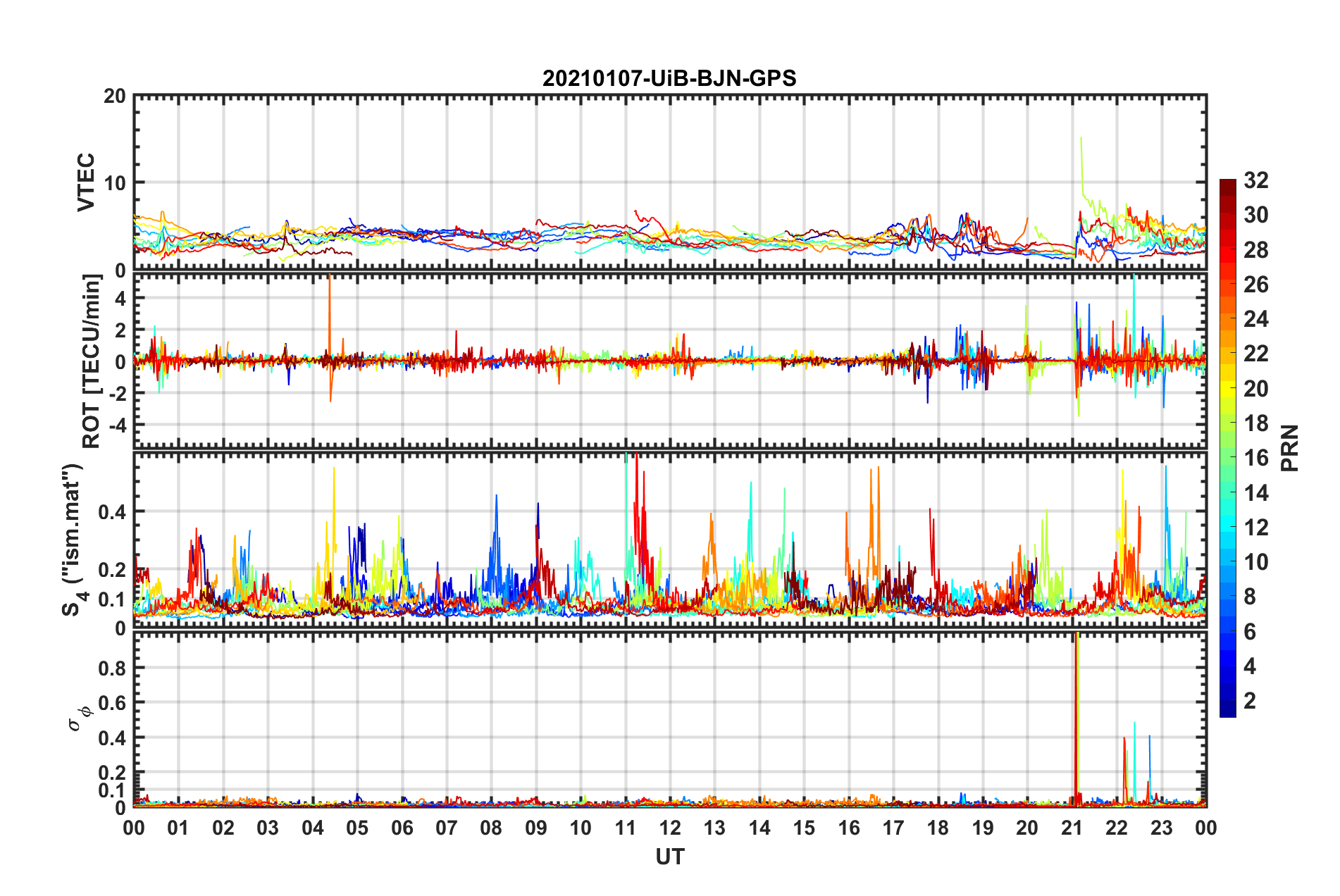
Task: Click the "PRN" colorbar label
Action: pos(1290,448)
